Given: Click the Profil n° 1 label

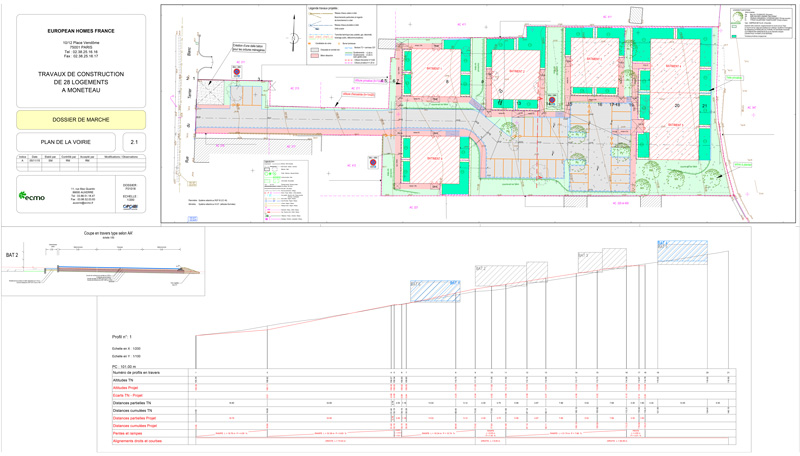Looking at the screenshot, I should tap(124, 338).
